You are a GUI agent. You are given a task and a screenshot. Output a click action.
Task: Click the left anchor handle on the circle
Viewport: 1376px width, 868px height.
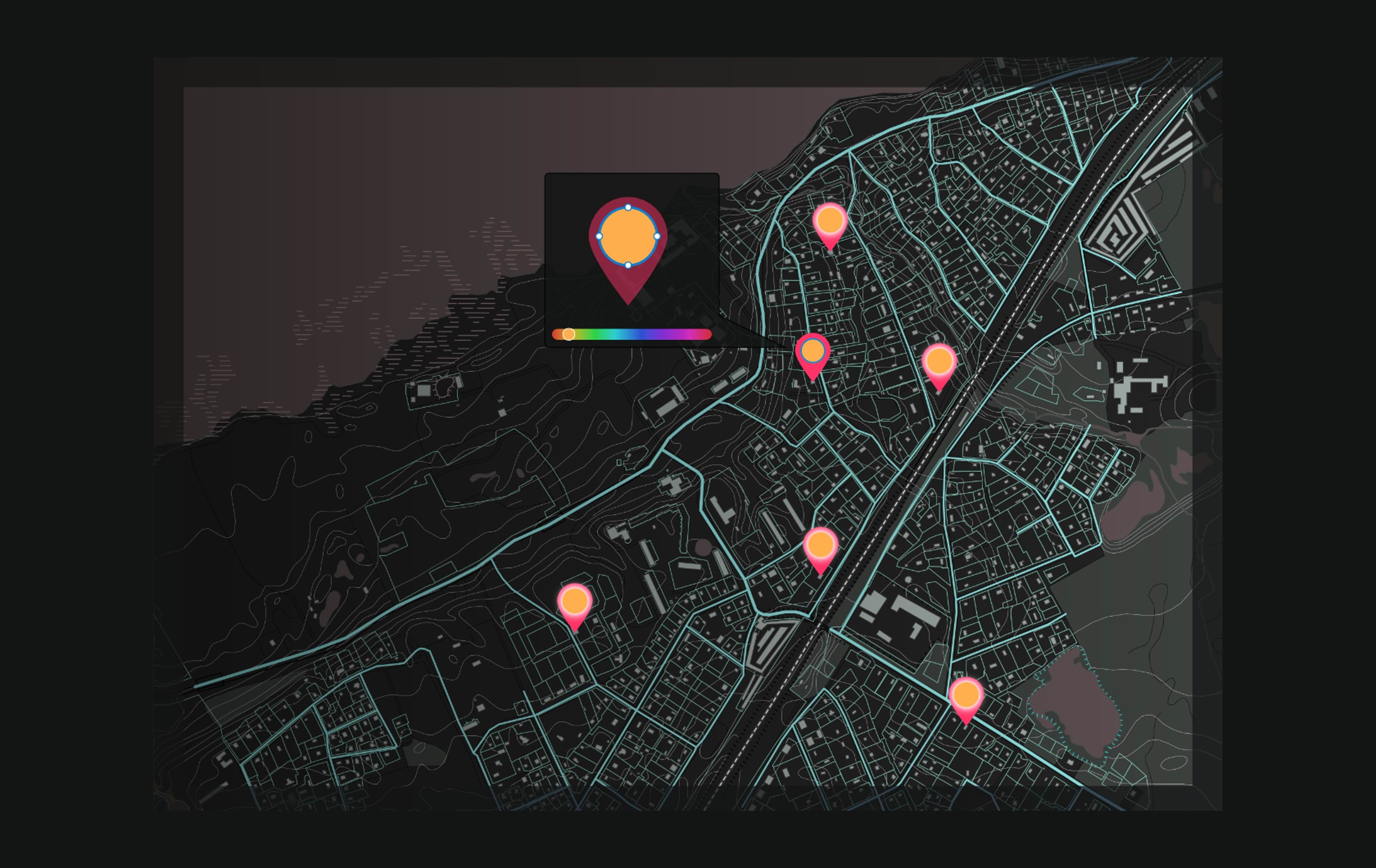(599, 236)
